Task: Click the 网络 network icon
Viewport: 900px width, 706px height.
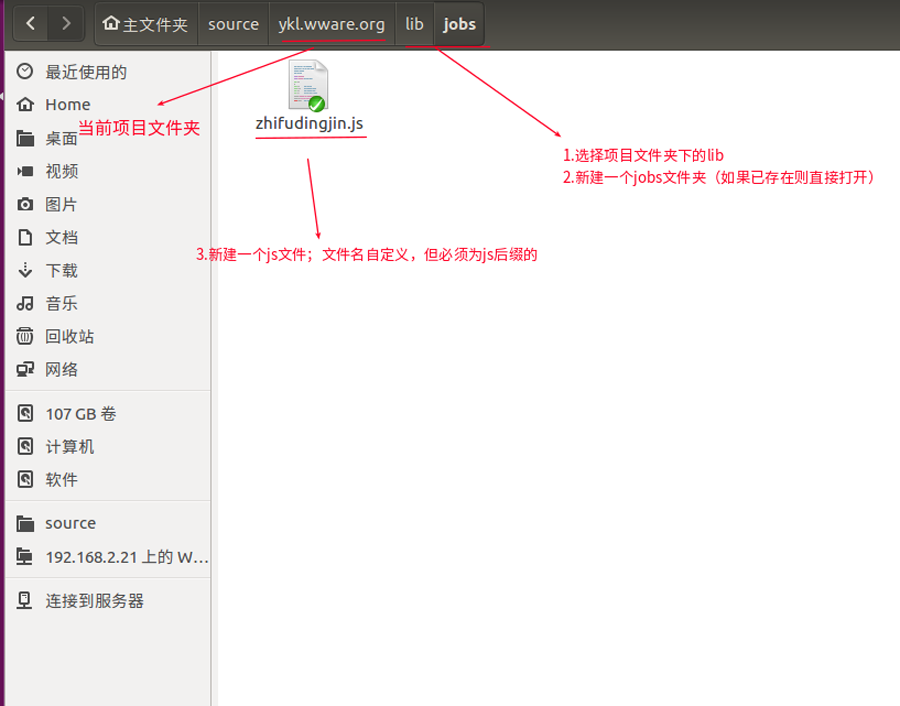Action: (25, 369)
